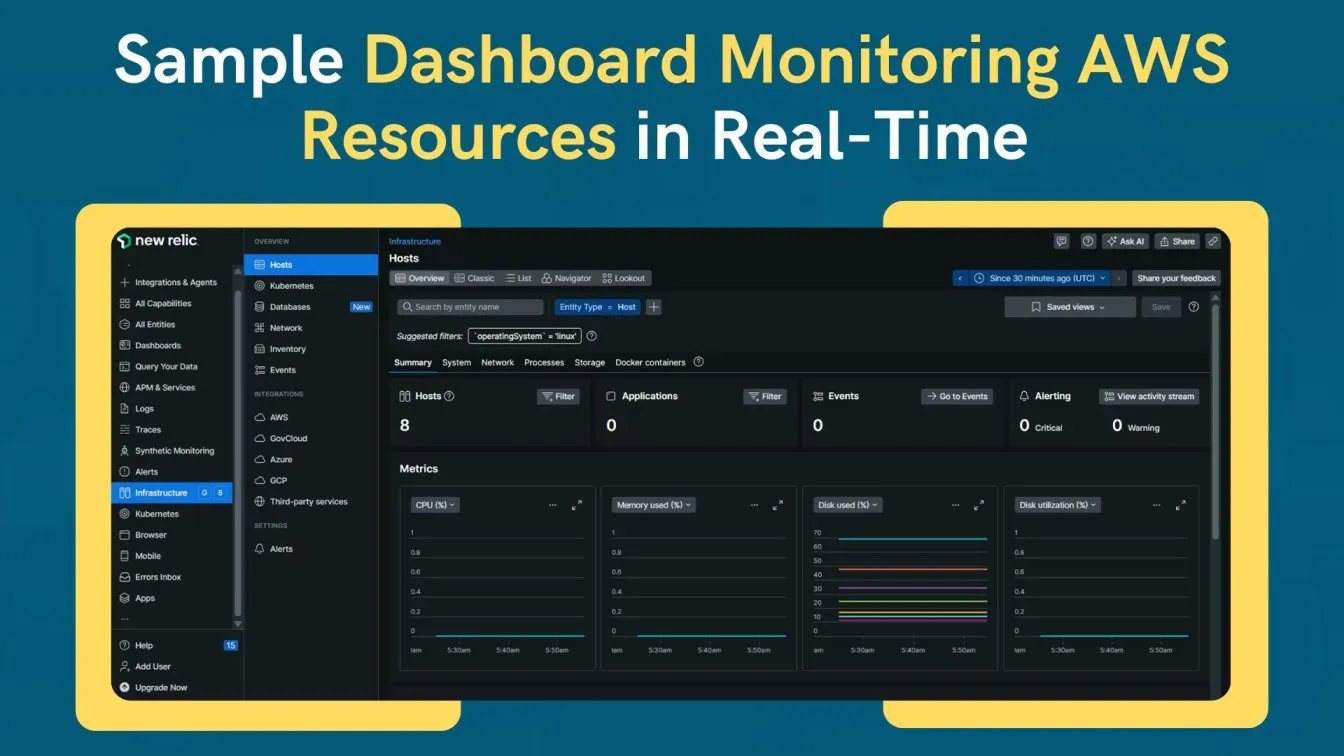The image size is (1344, 756).
Task: Open the GovCloud integration
Action: coord(288,438)
